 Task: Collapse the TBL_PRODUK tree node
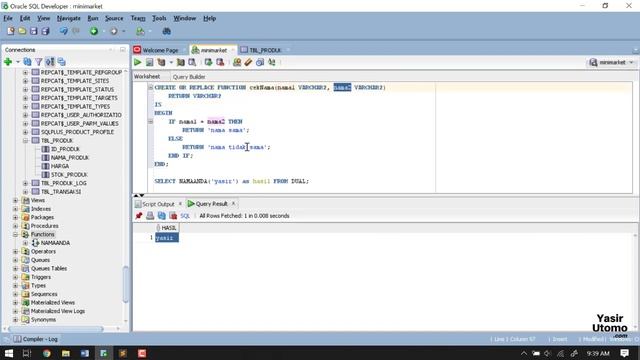pos(25,140)
